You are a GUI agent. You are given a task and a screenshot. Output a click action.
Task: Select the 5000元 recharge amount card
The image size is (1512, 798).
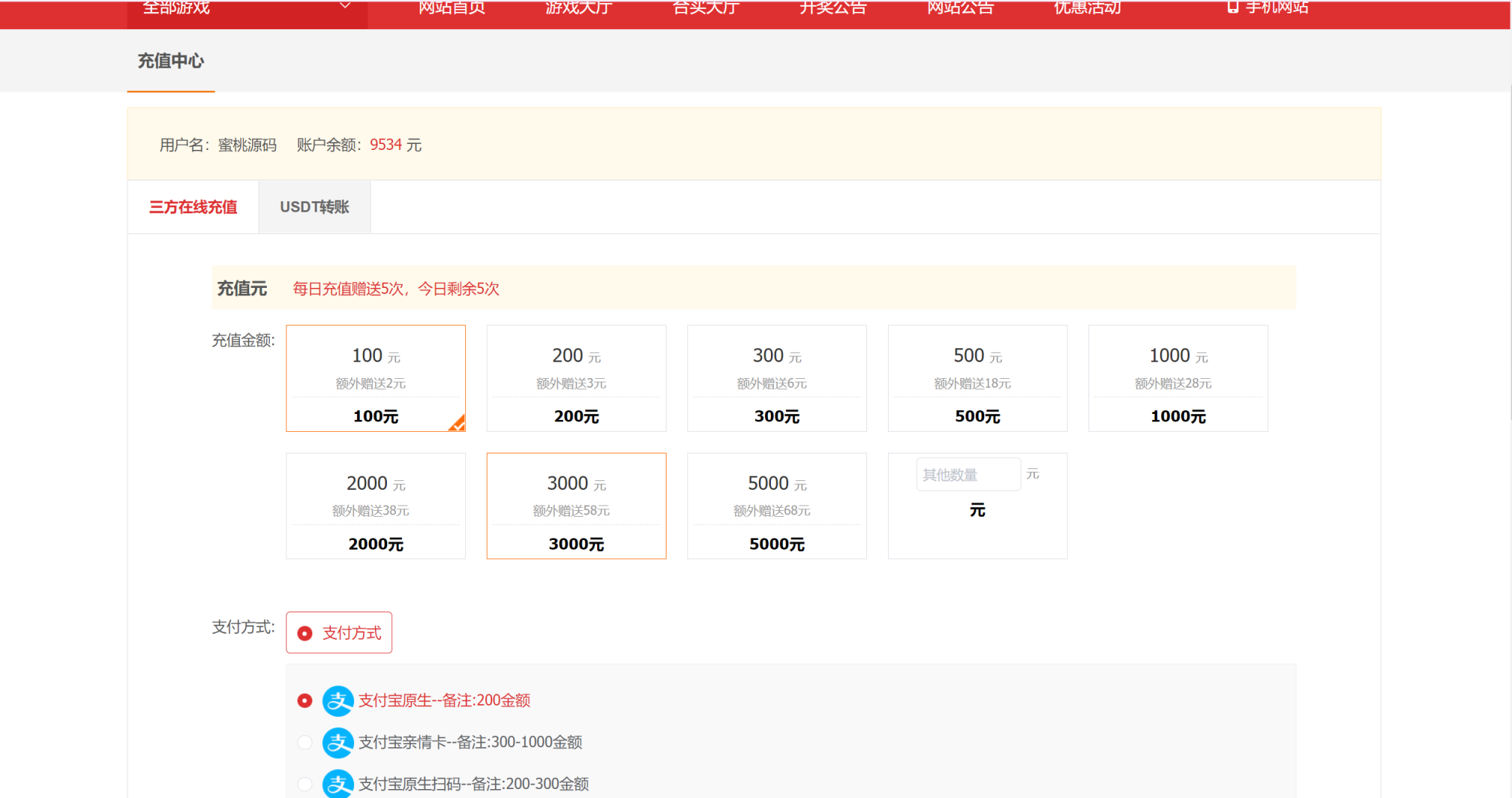[777, 506]
